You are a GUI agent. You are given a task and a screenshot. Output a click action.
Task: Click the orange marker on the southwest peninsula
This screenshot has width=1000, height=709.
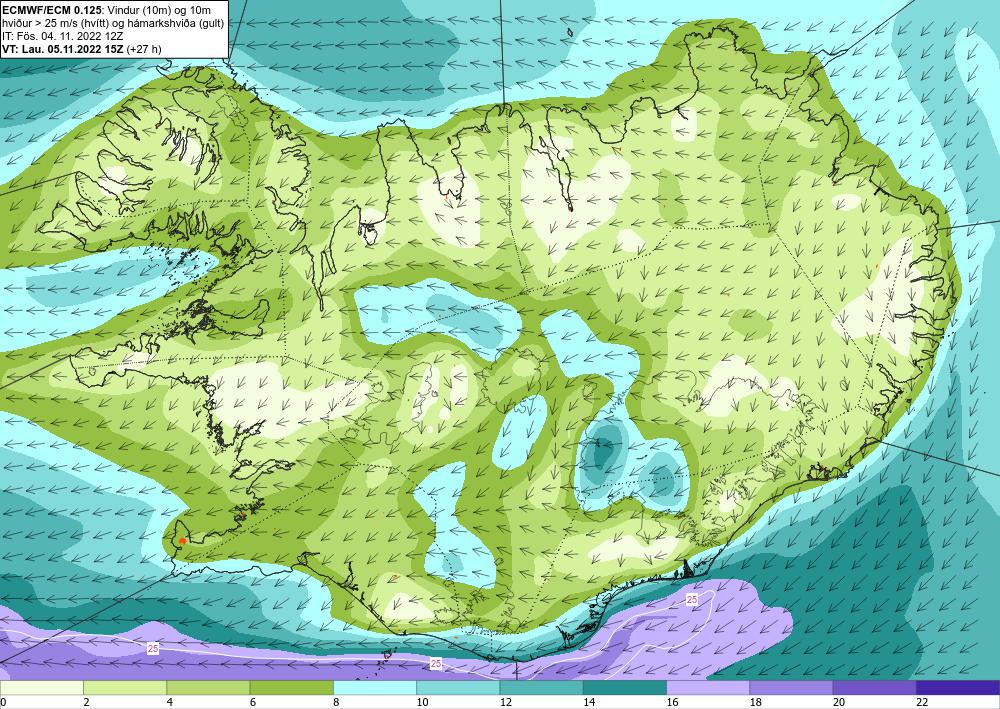click(x=182, y=541)
